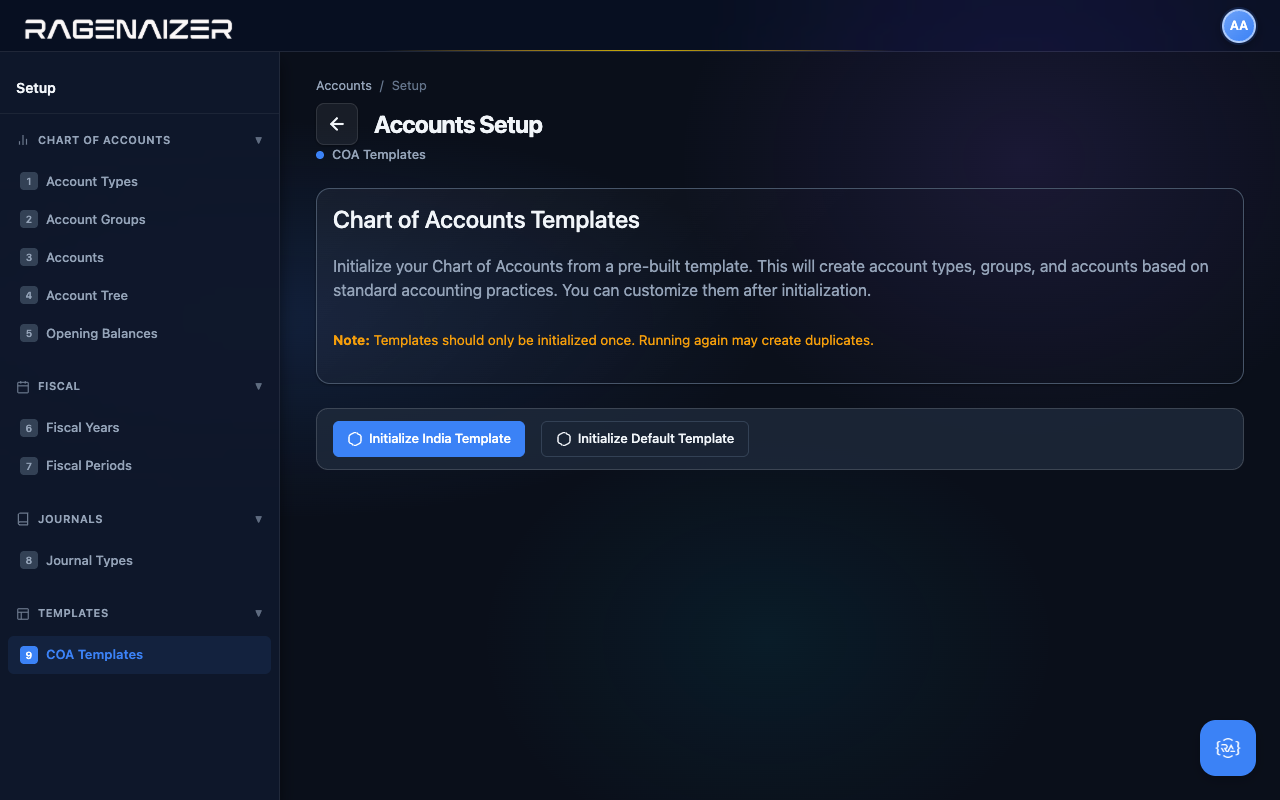Follow the Accounts breadcrumb link
This screenshot has height=800, width=1280.
(344, 86)
